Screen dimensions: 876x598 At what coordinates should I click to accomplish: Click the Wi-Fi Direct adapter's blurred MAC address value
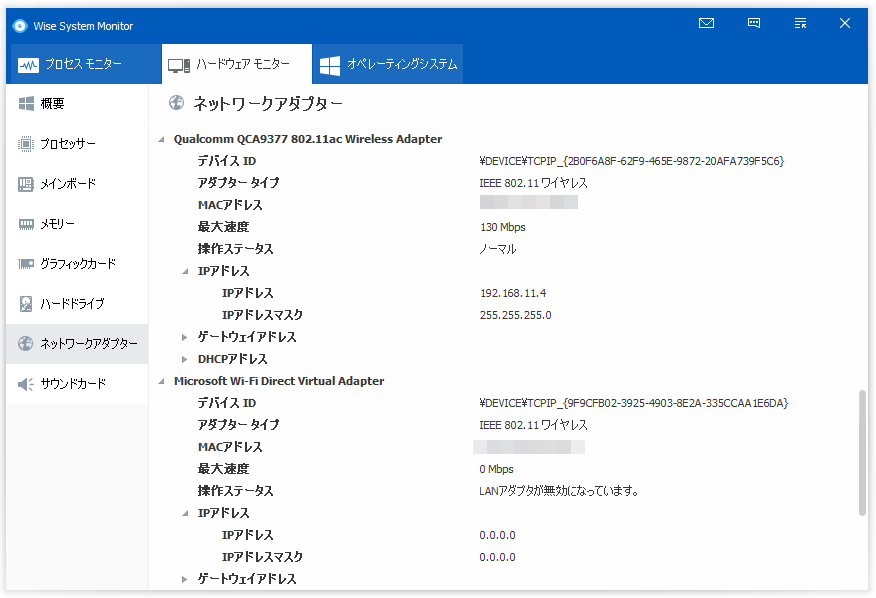[x=529, y=447]
